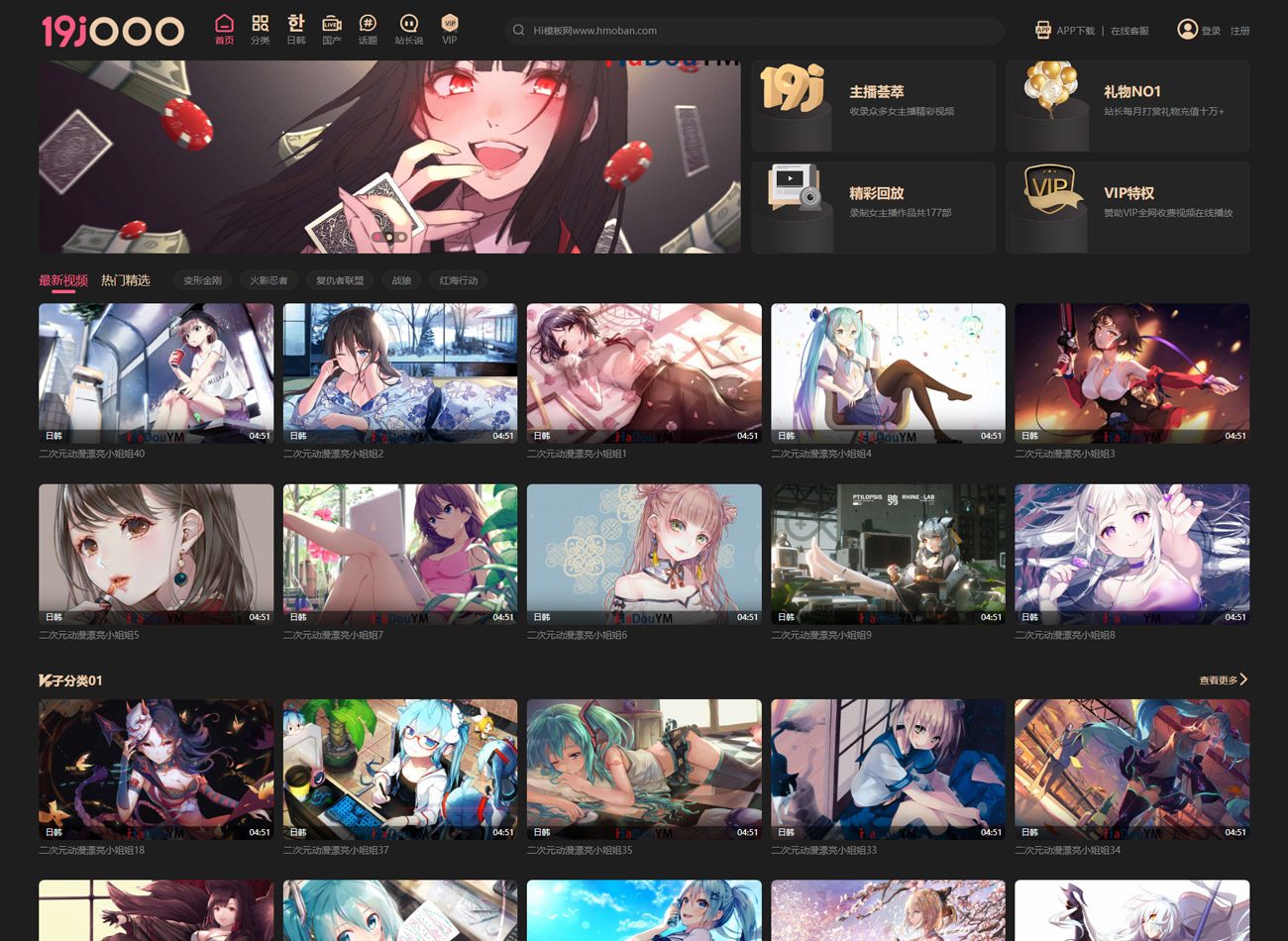
Task: Click the 查看更多 view more link
Action: click(1218, 680)
